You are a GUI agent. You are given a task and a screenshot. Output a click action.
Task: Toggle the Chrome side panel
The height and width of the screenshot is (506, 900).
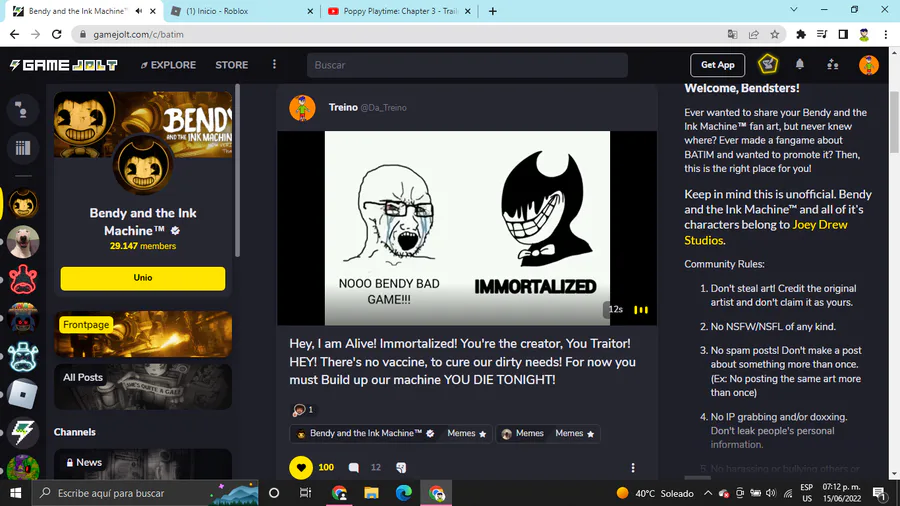coord(843,34)
